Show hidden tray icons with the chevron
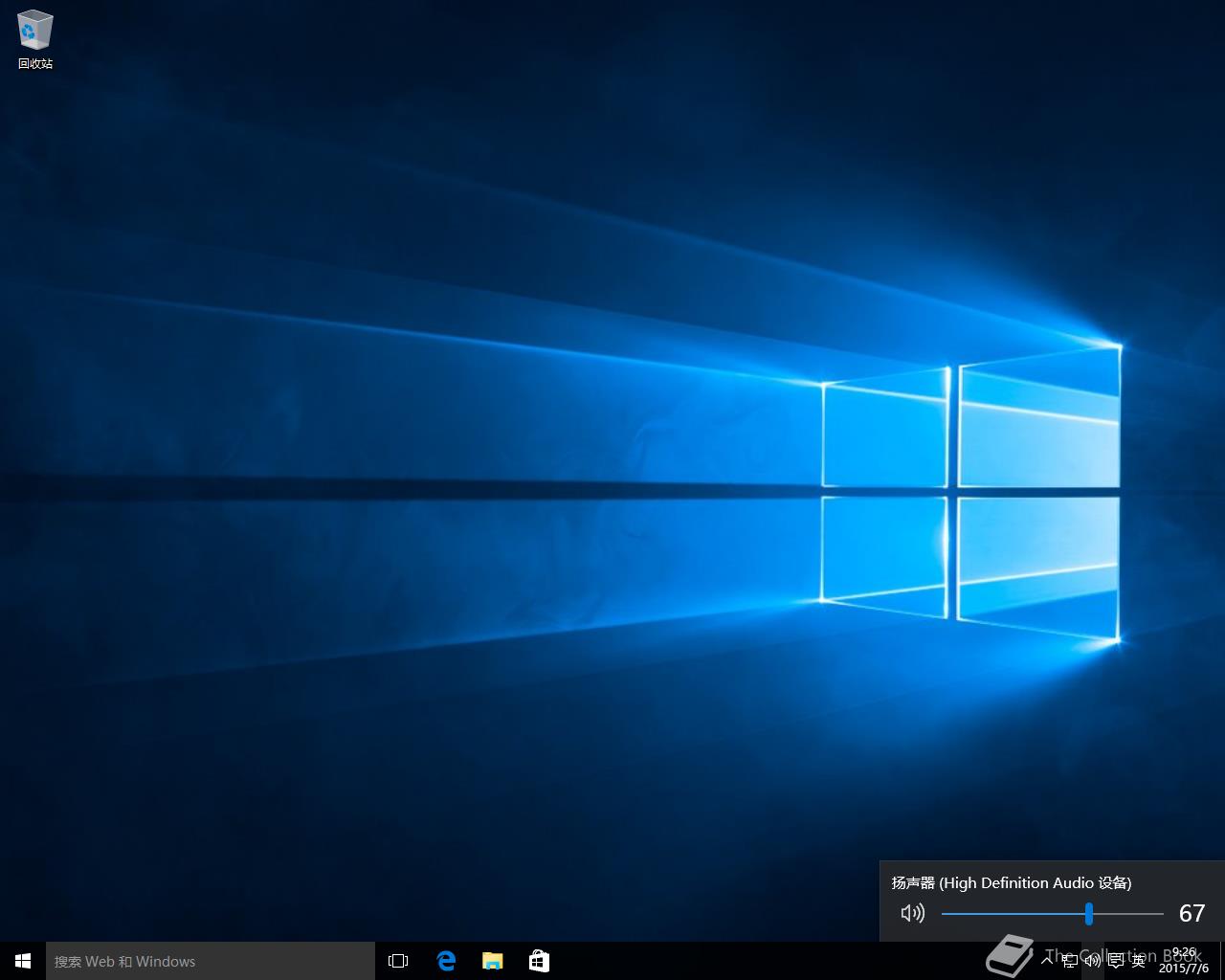Viewport: 1225px width, 980px height. click(x=1047, y=961)
